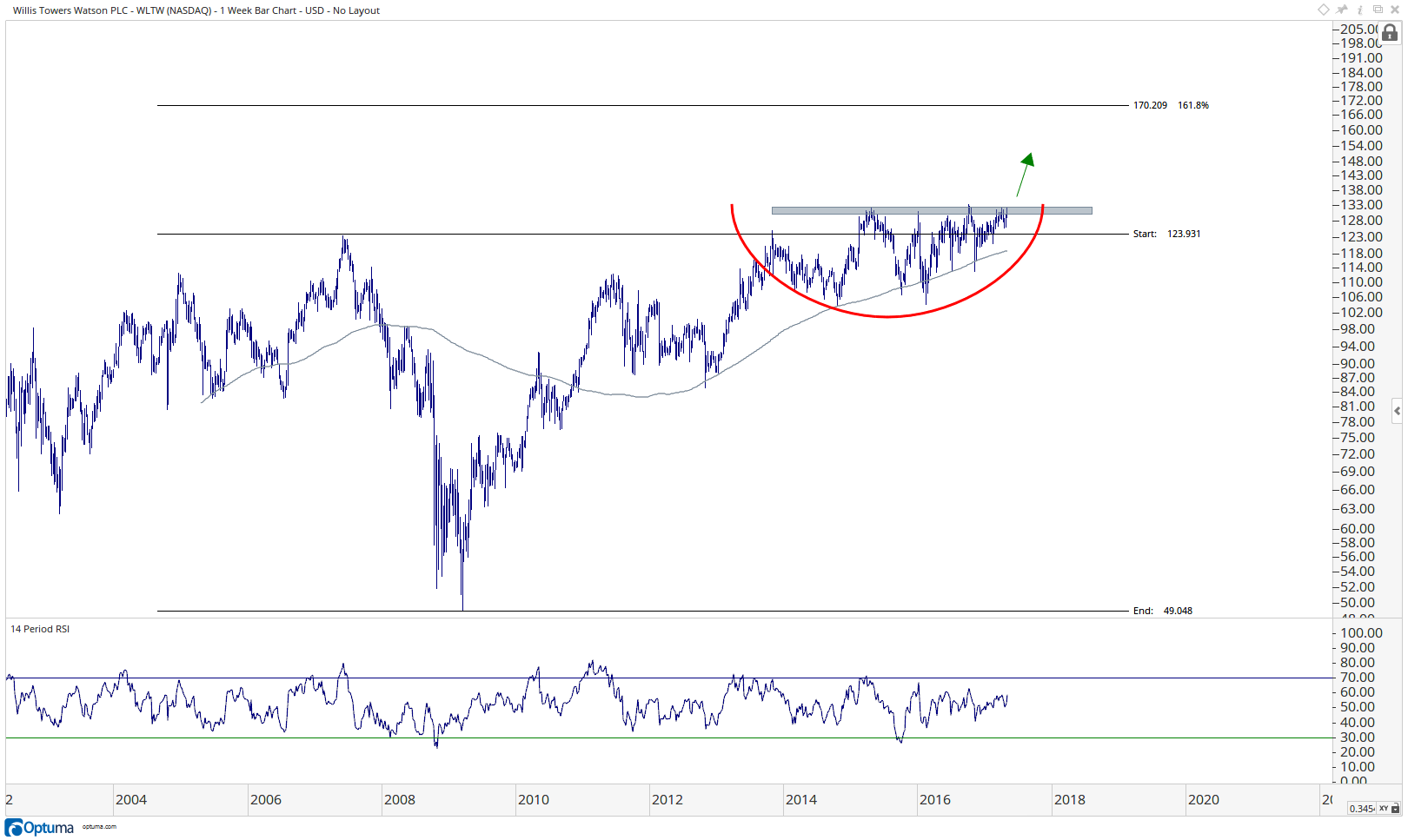The image size is (1408, 840).
Task: Click the '161.8%' extension label
Action: point(1193,105)
